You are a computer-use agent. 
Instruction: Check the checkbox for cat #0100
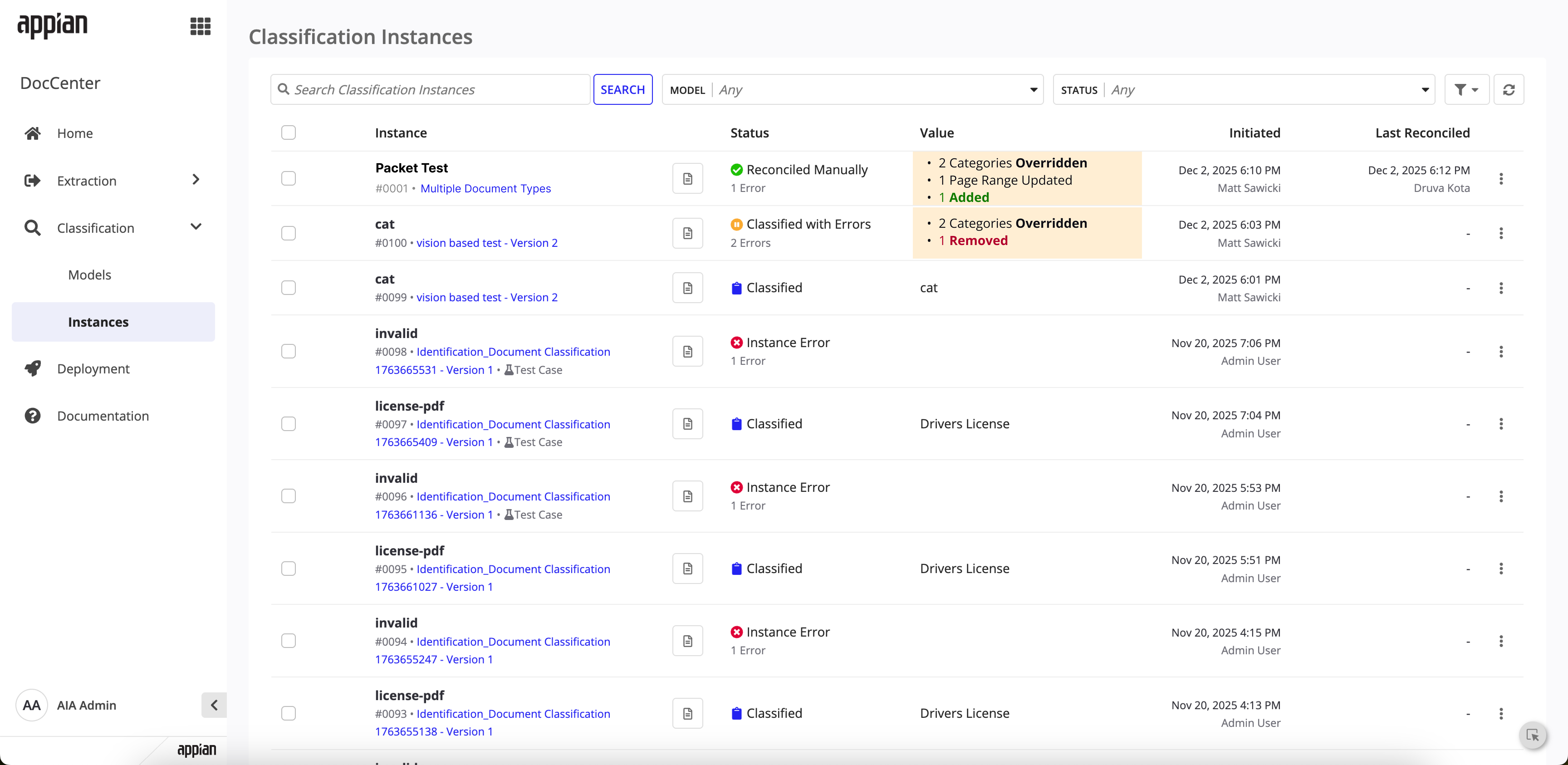tap(289, 233)
